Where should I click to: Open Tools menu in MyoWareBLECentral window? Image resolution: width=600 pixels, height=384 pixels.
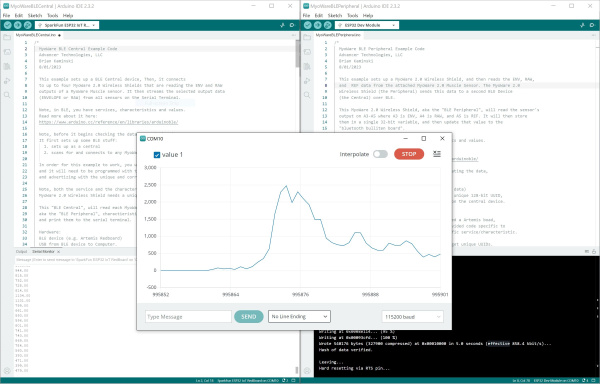point(52,15)
